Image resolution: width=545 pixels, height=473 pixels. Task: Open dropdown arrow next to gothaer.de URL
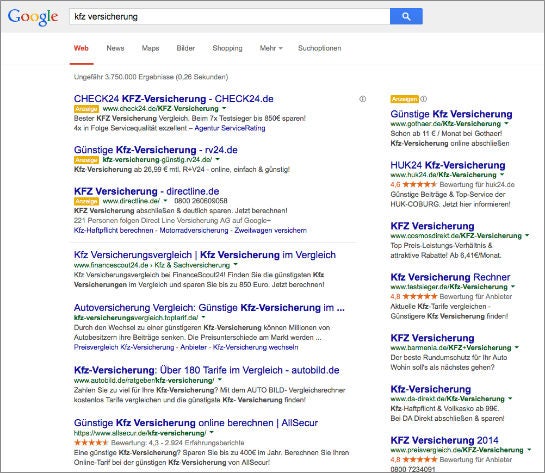pyautogui.click(x=506, y=124)
